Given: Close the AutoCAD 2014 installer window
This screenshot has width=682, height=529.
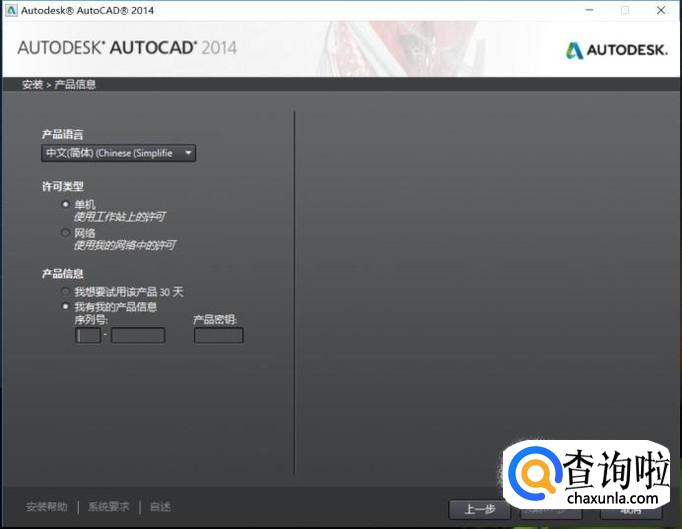Looking at the screenshot, I should click(662, 10).
